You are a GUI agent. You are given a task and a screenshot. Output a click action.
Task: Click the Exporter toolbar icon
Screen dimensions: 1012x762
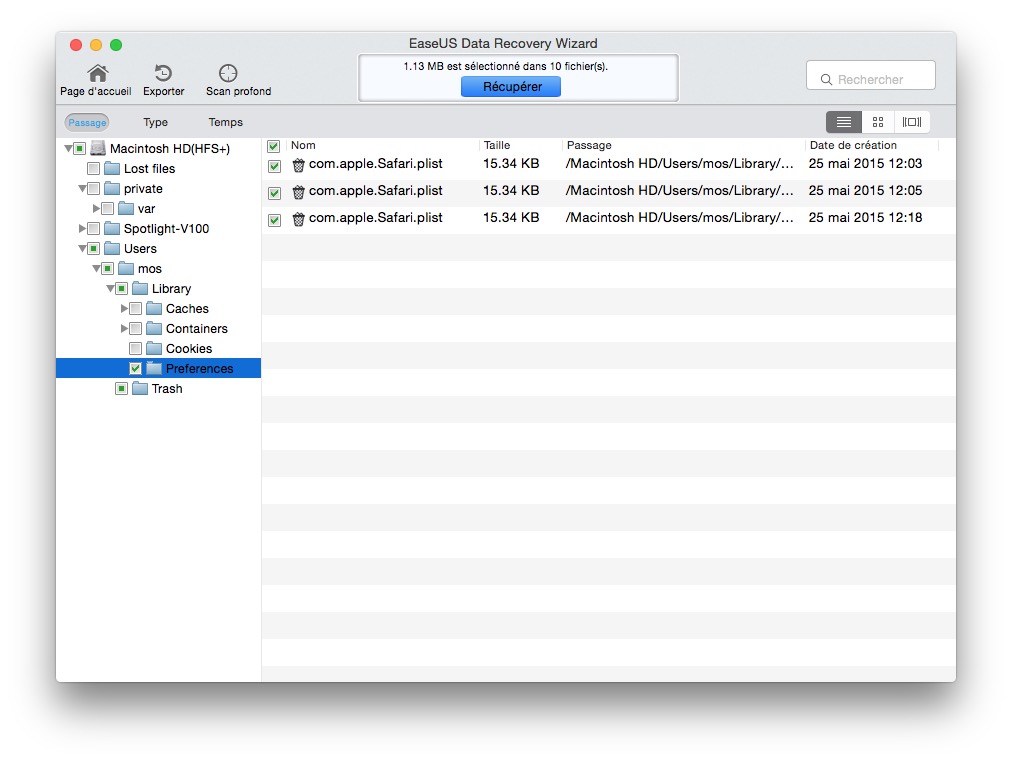tap(163, 73)
